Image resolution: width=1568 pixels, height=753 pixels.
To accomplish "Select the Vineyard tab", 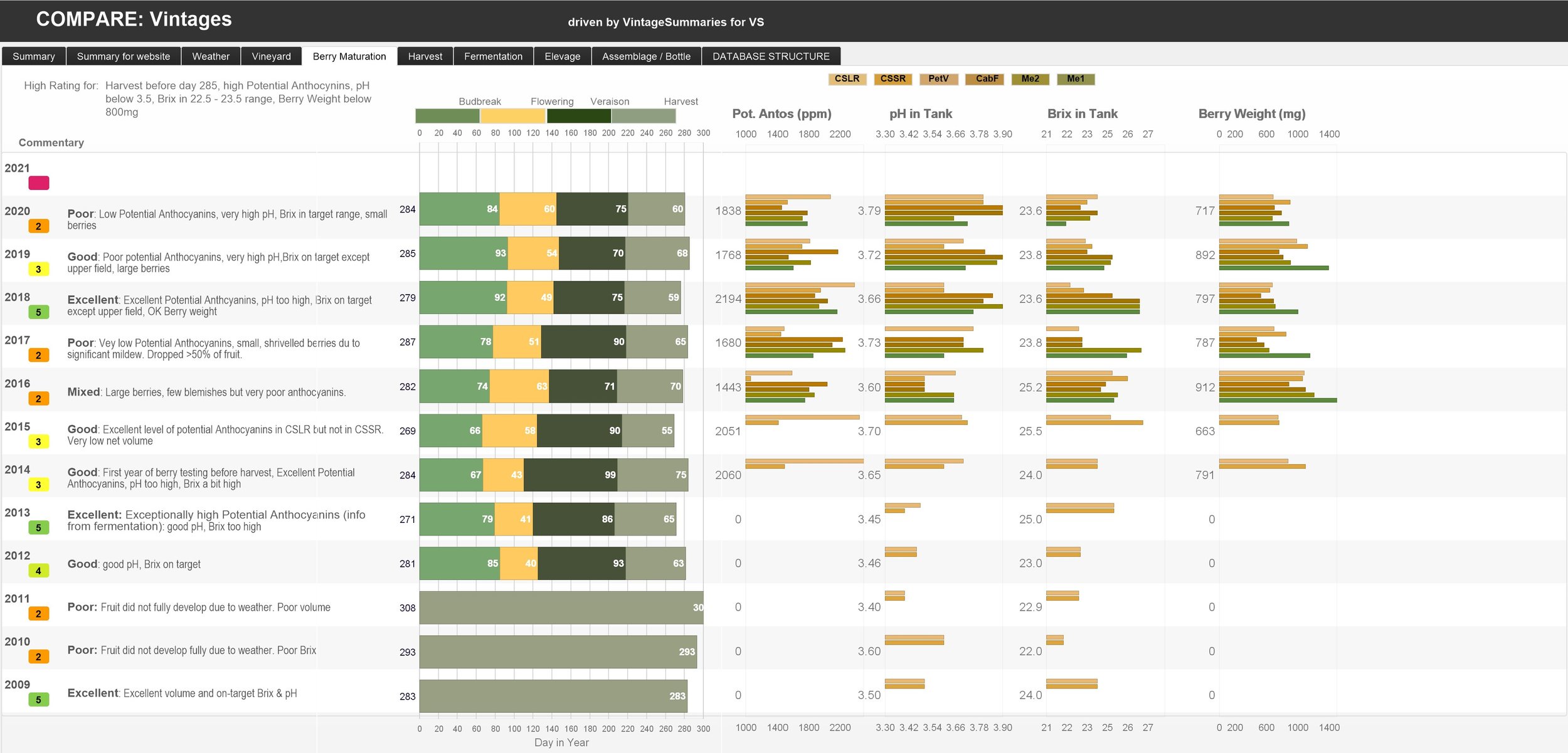I will [272, 56].
